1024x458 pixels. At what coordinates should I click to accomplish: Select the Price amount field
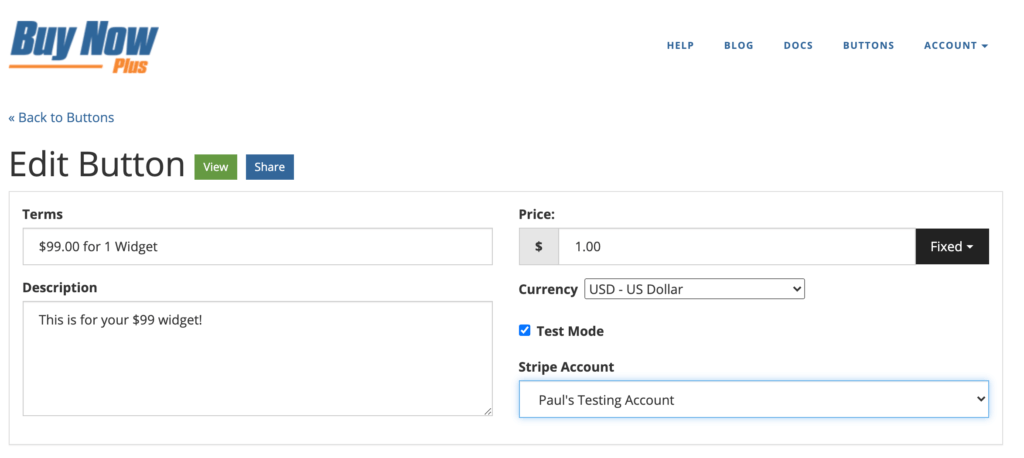(736, 246)
